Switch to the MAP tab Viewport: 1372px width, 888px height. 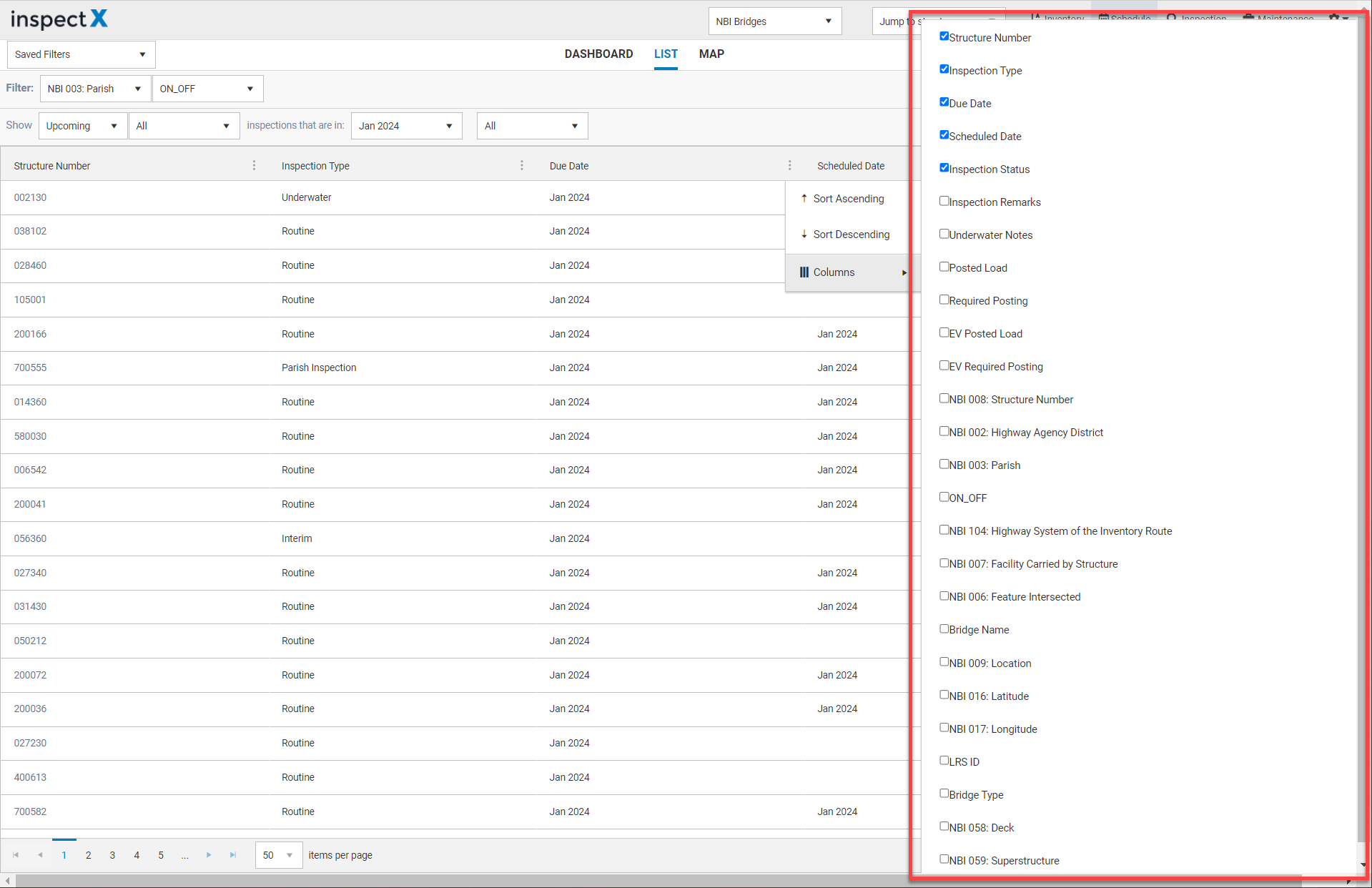coord(711,54)
